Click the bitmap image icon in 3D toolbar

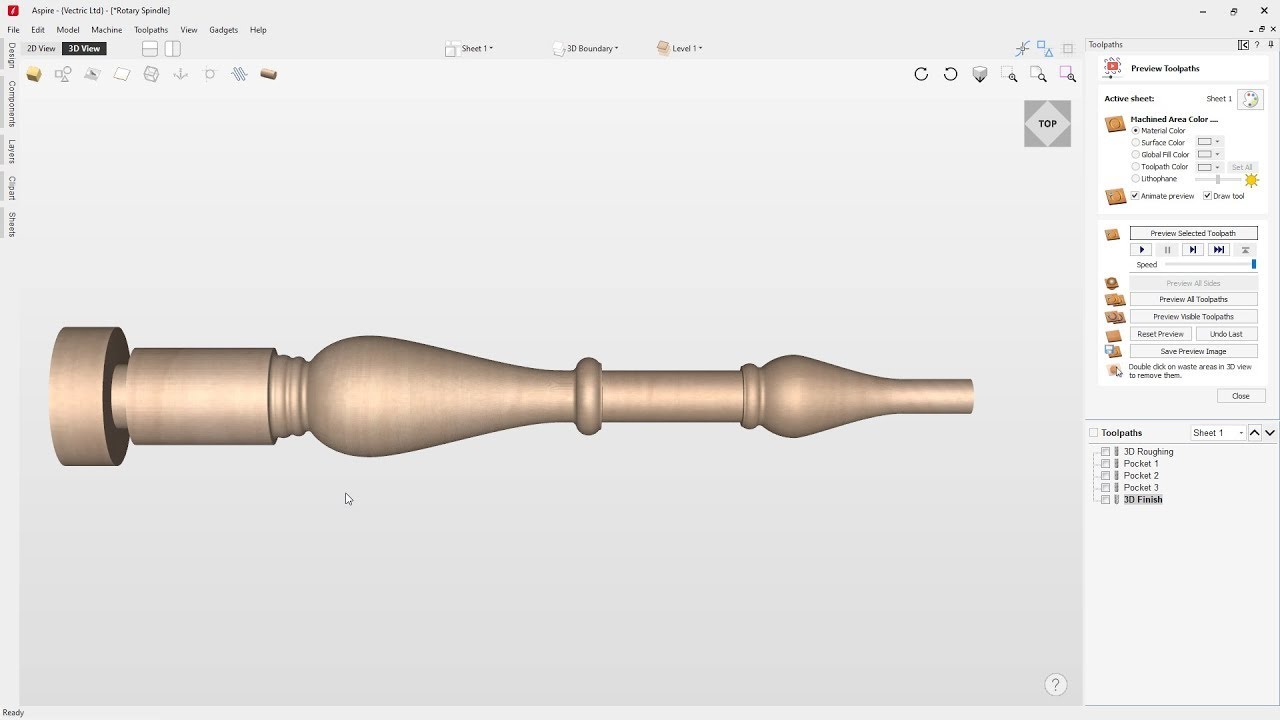92,74
